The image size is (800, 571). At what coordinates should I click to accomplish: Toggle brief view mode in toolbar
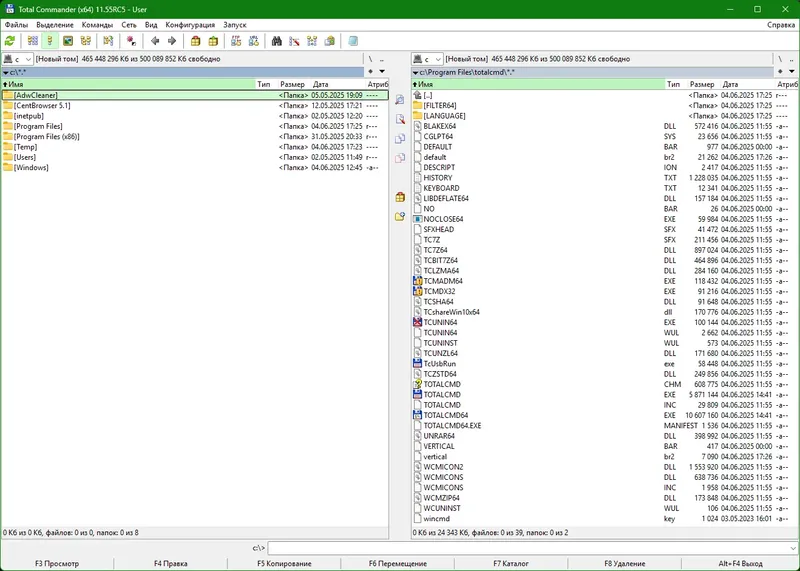pyautogui.click(x=33, y=41)
